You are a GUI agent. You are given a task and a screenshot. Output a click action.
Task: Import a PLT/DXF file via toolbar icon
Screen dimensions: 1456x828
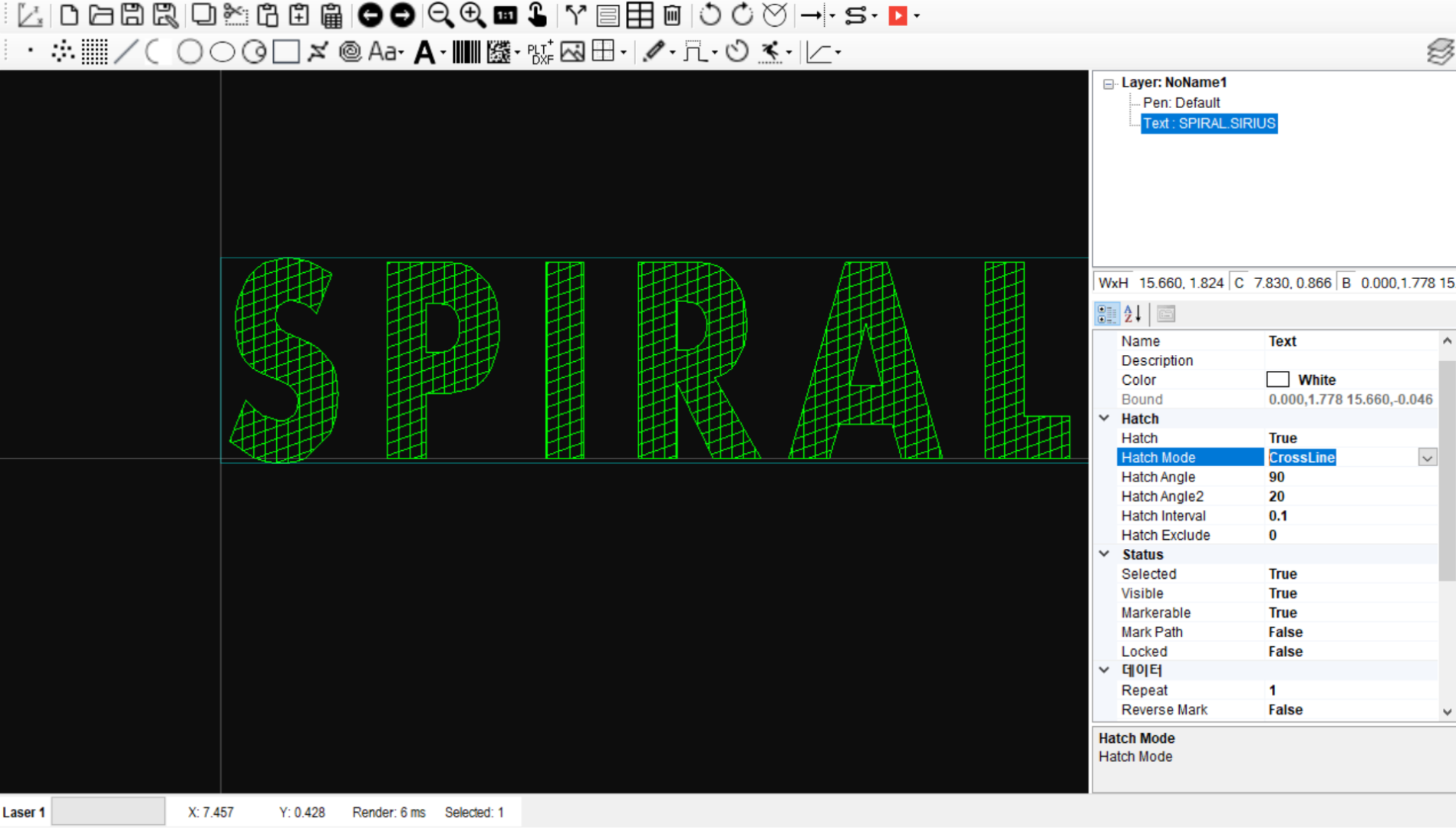541,51
